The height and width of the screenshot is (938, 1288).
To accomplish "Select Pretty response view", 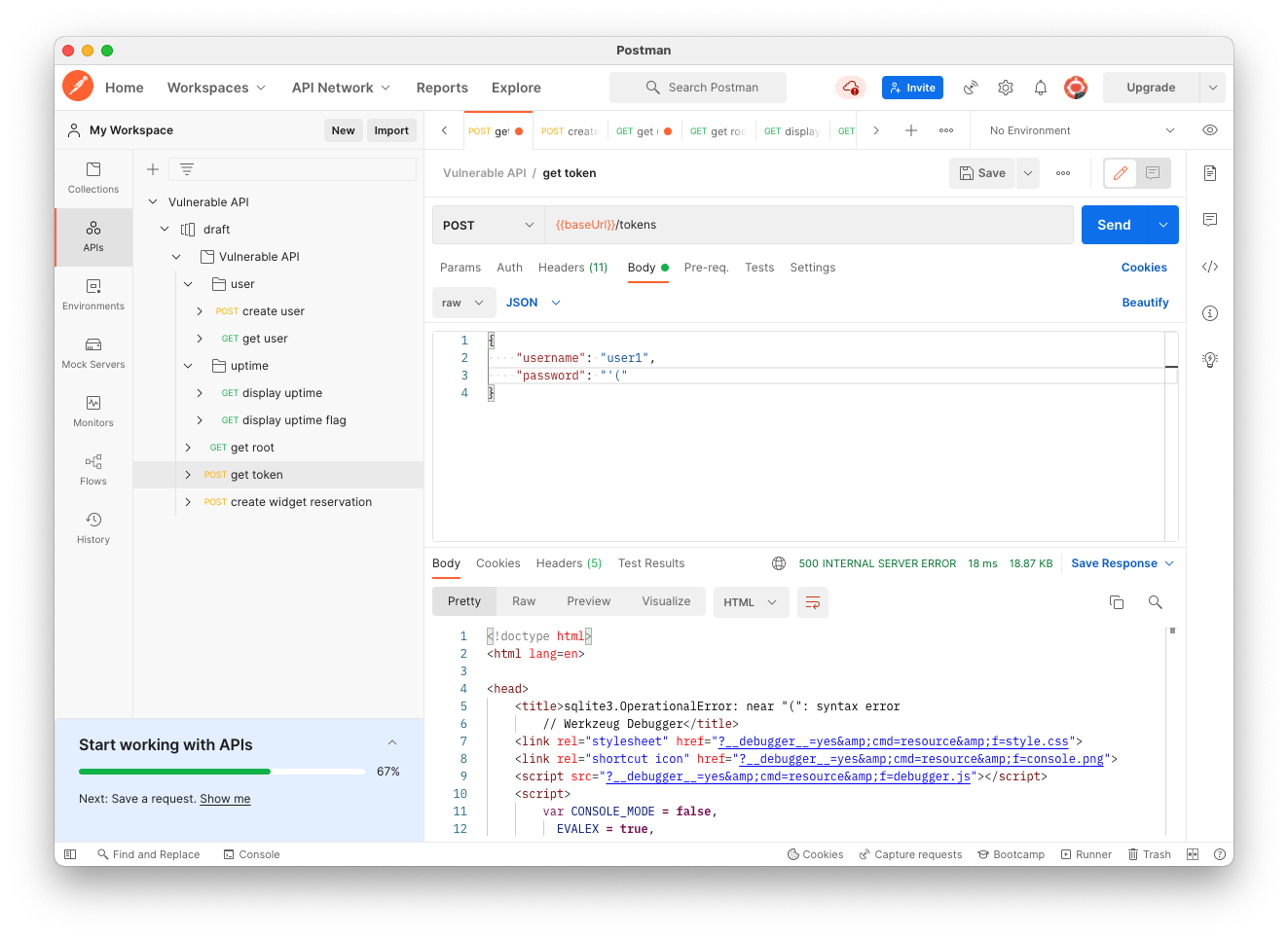I will click(464, 601).
